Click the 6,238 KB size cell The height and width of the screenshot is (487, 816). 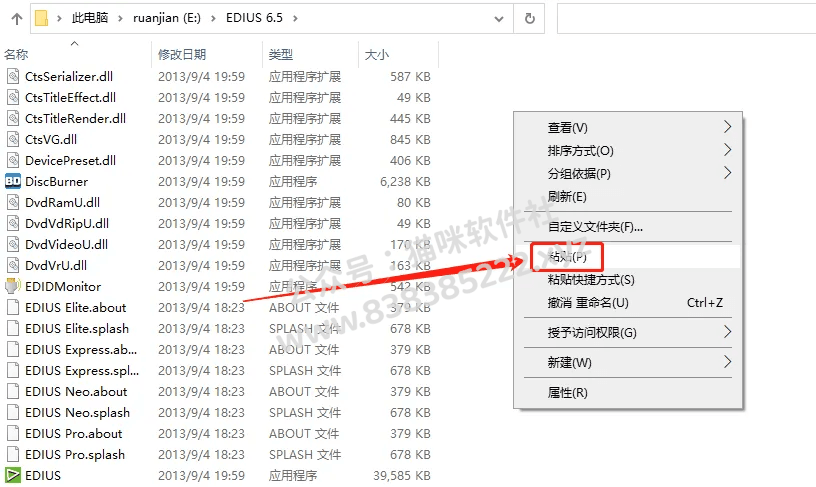[x=405, y=182]
